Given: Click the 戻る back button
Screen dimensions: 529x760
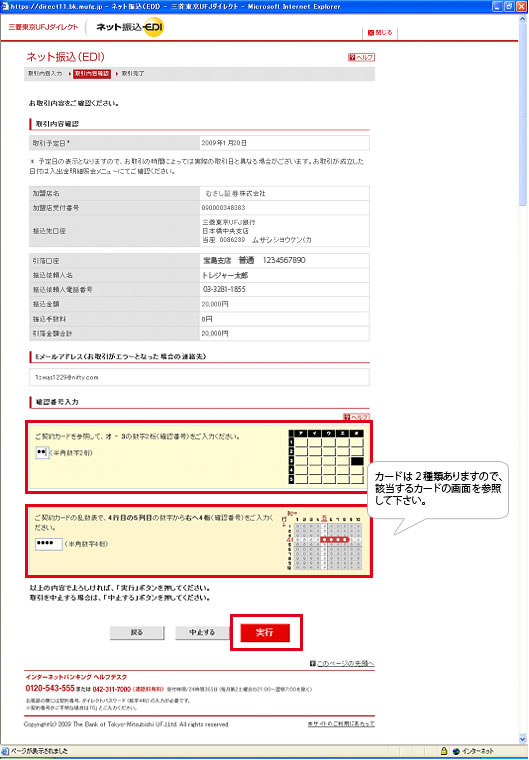Looking at the screenshot, I should 137,633.
